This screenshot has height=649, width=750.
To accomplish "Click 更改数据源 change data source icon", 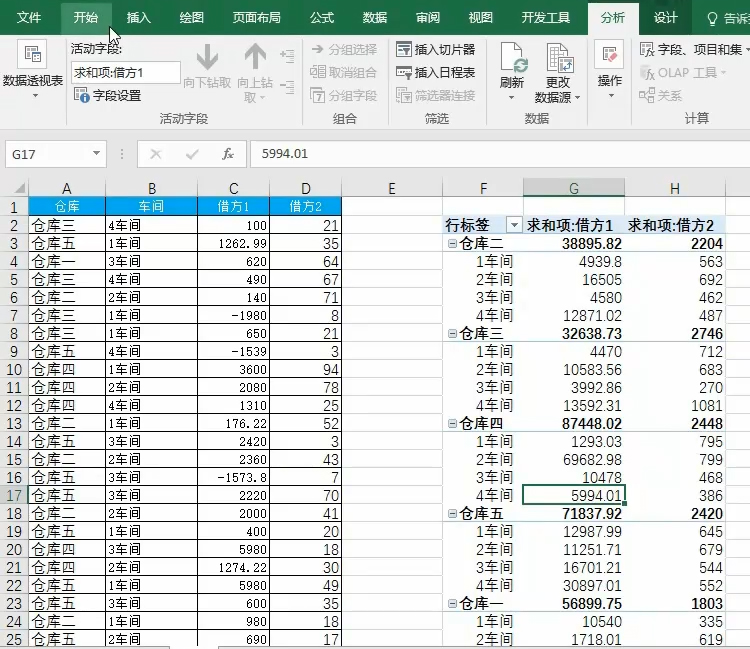I will (559, 57).
